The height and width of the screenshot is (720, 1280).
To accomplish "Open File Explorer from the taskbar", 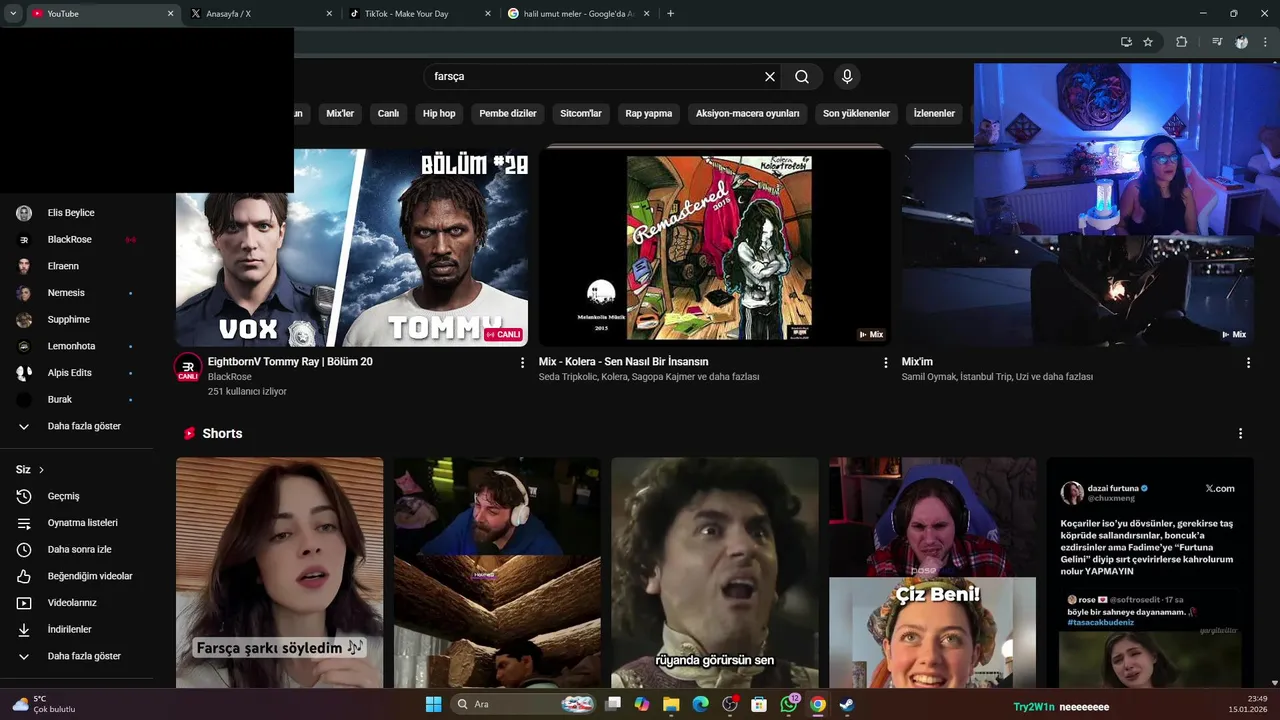I will pyautogui.click(x=671, y=704).
